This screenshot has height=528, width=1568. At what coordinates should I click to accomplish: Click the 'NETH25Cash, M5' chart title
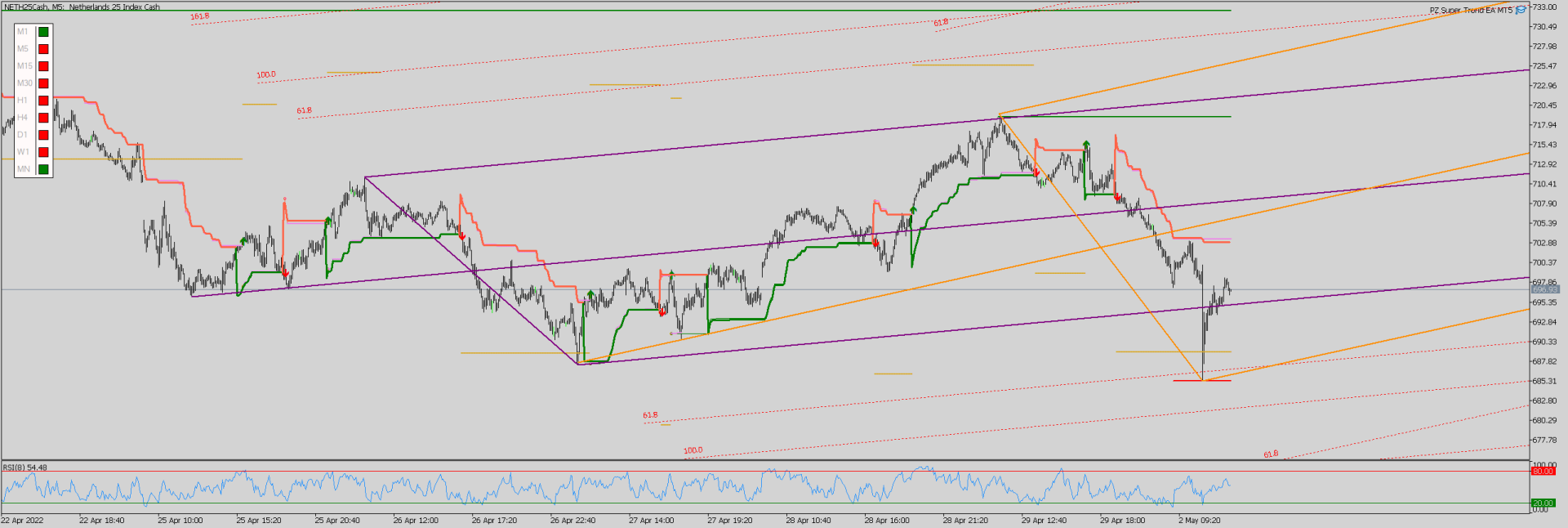pyautogui.click(x=34, y=7)
